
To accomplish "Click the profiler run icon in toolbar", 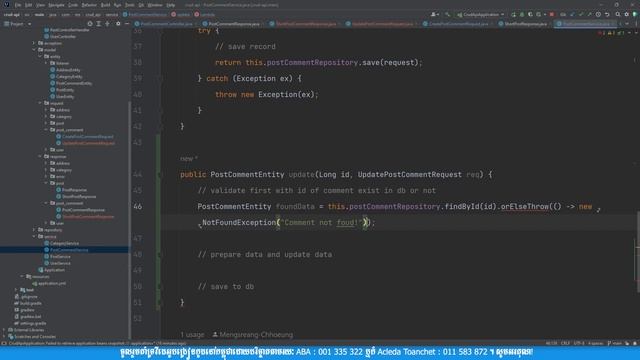I will (x=539, y=15).
